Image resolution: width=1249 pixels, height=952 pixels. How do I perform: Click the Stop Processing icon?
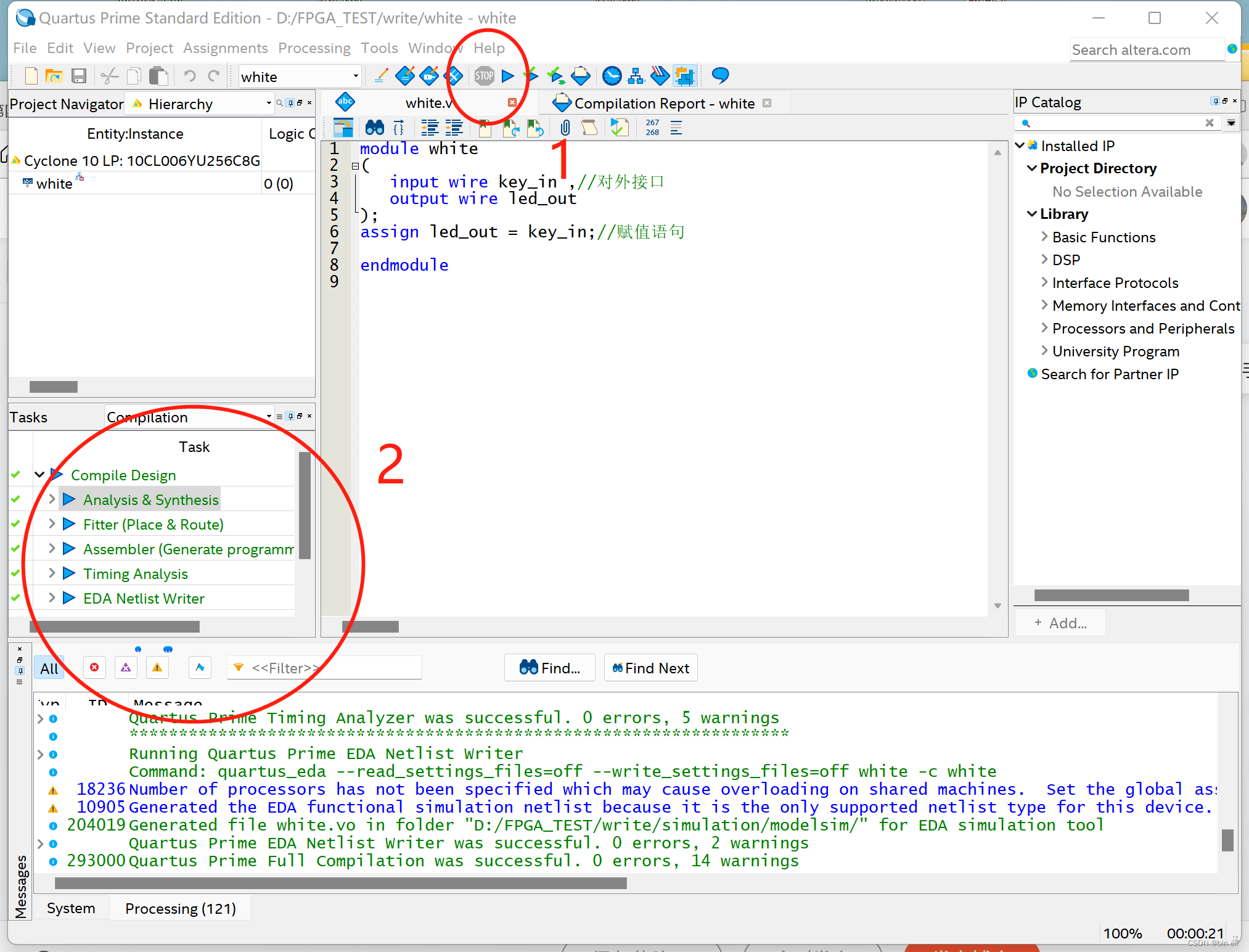484,76
